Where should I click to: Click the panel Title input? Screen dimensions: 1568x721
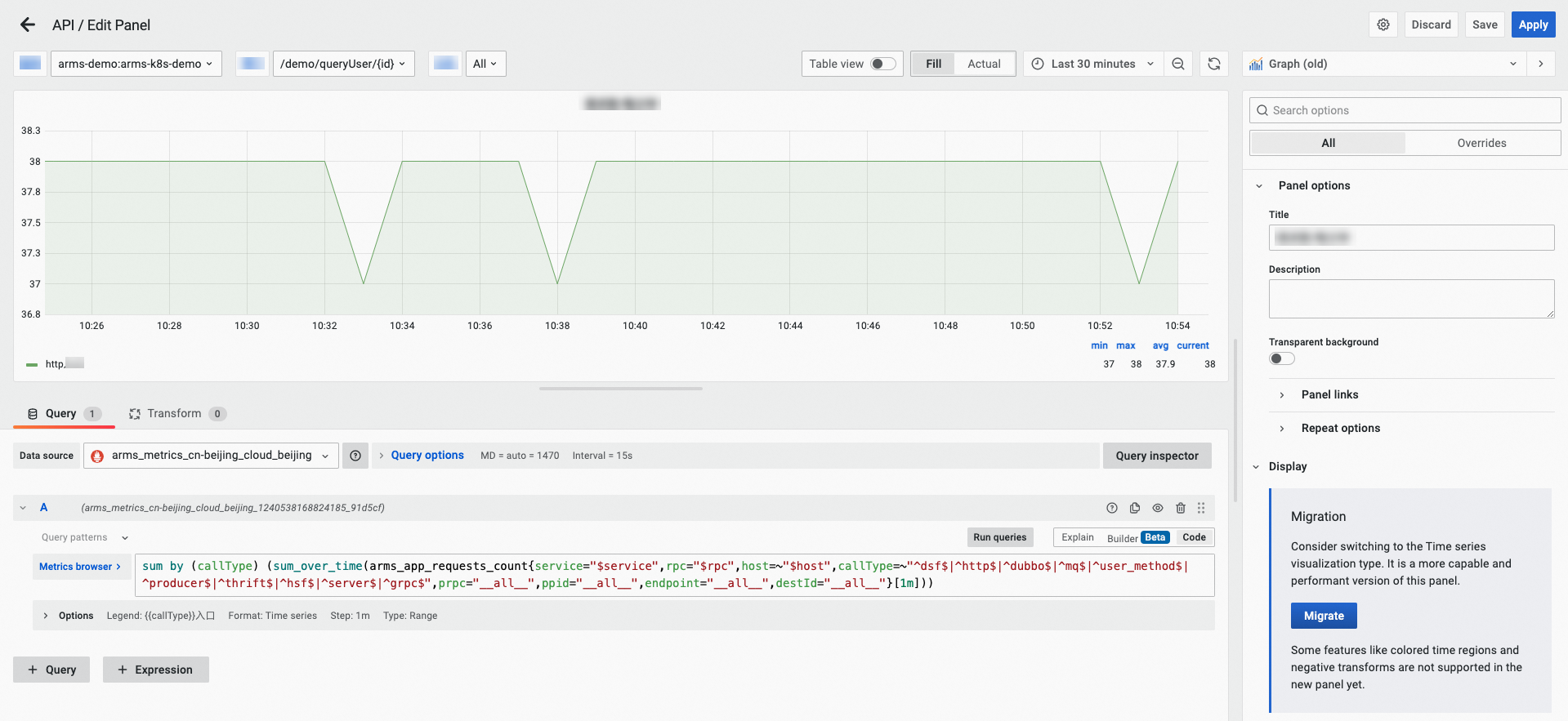[1411, 238]
